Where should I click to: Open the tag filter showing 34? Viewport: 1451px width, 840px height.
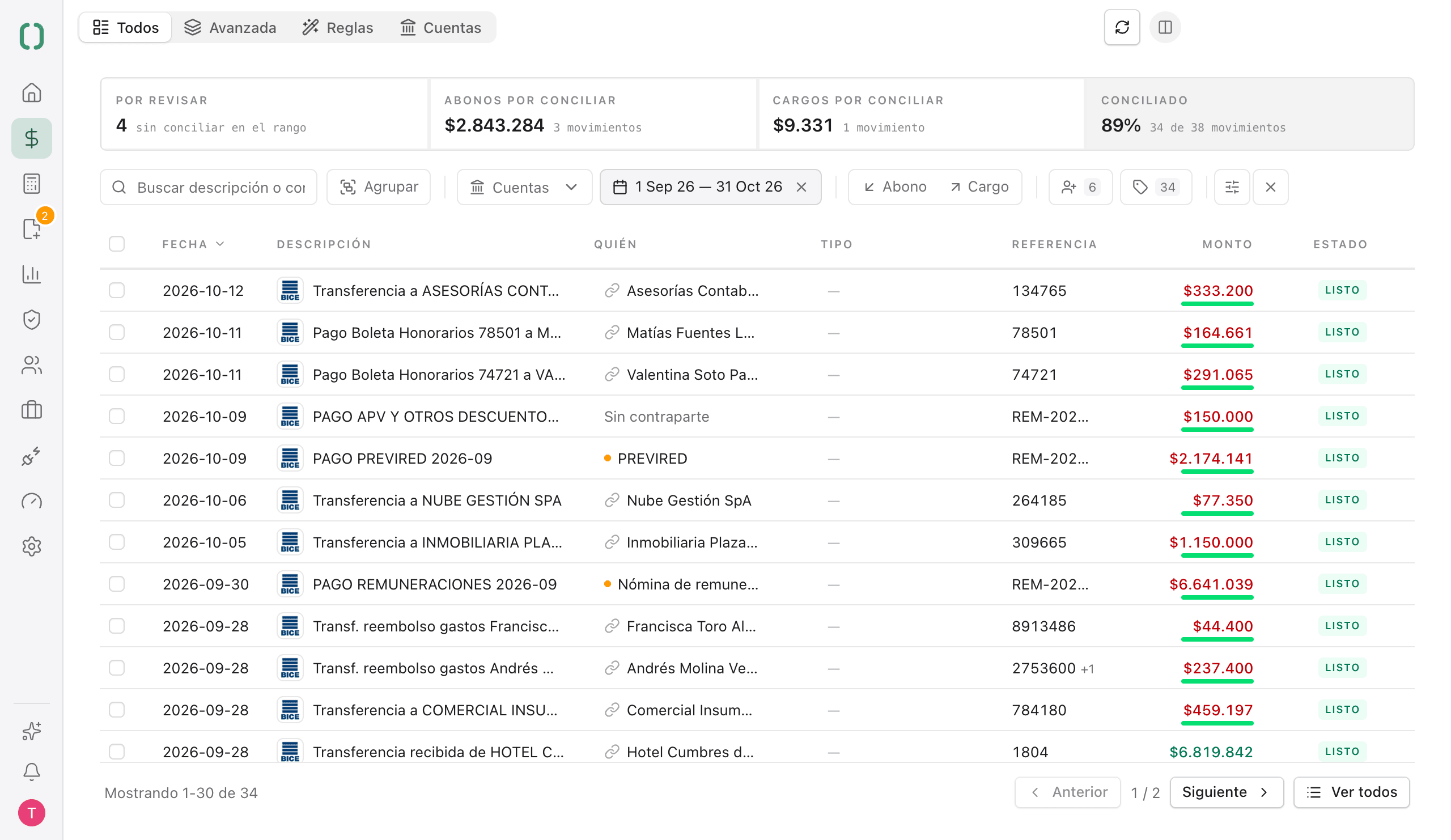point(1156,187)
